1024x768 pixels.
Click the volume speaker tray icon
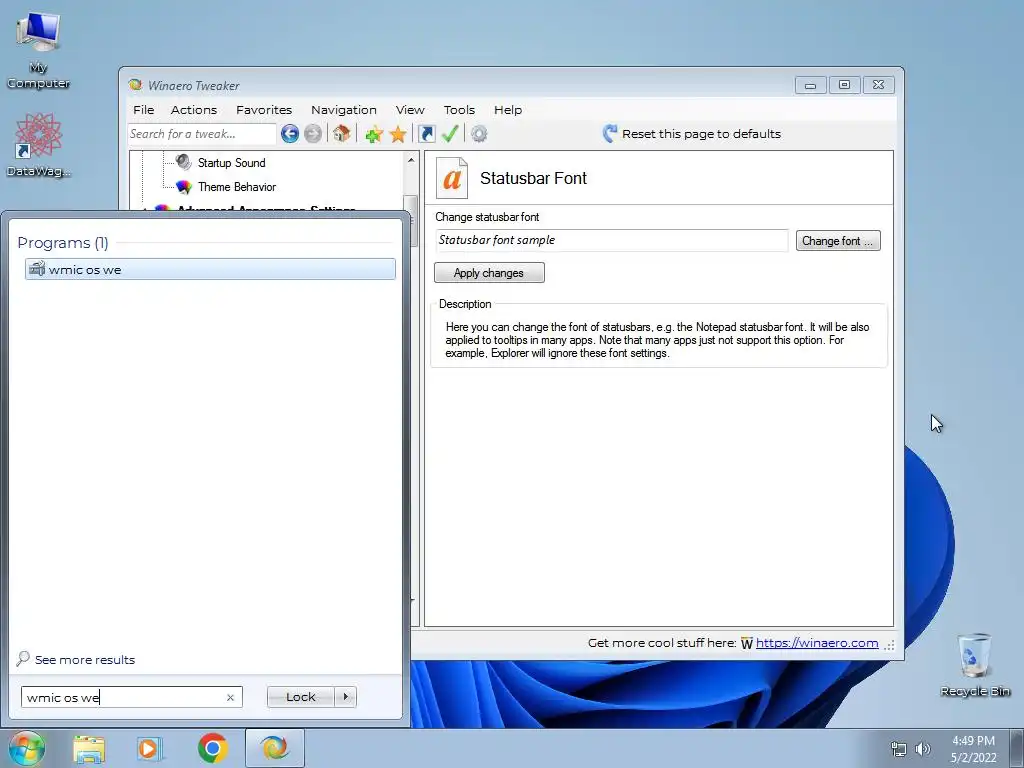923,749
